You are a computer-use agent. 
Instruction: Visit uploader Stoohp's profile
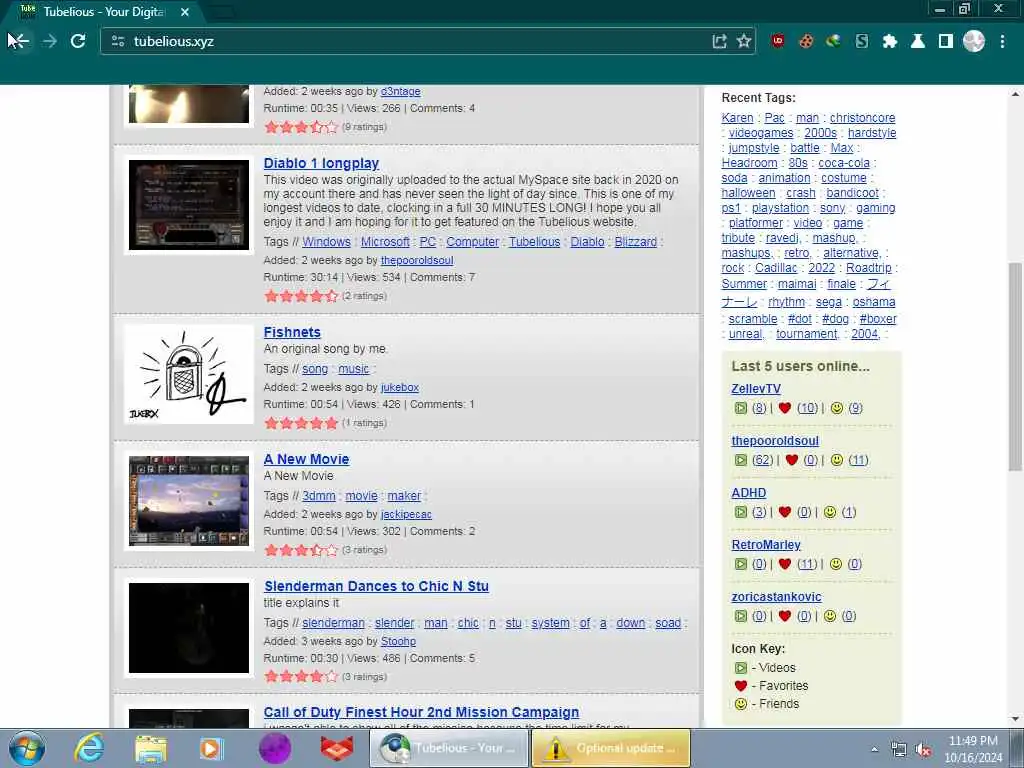398,641
